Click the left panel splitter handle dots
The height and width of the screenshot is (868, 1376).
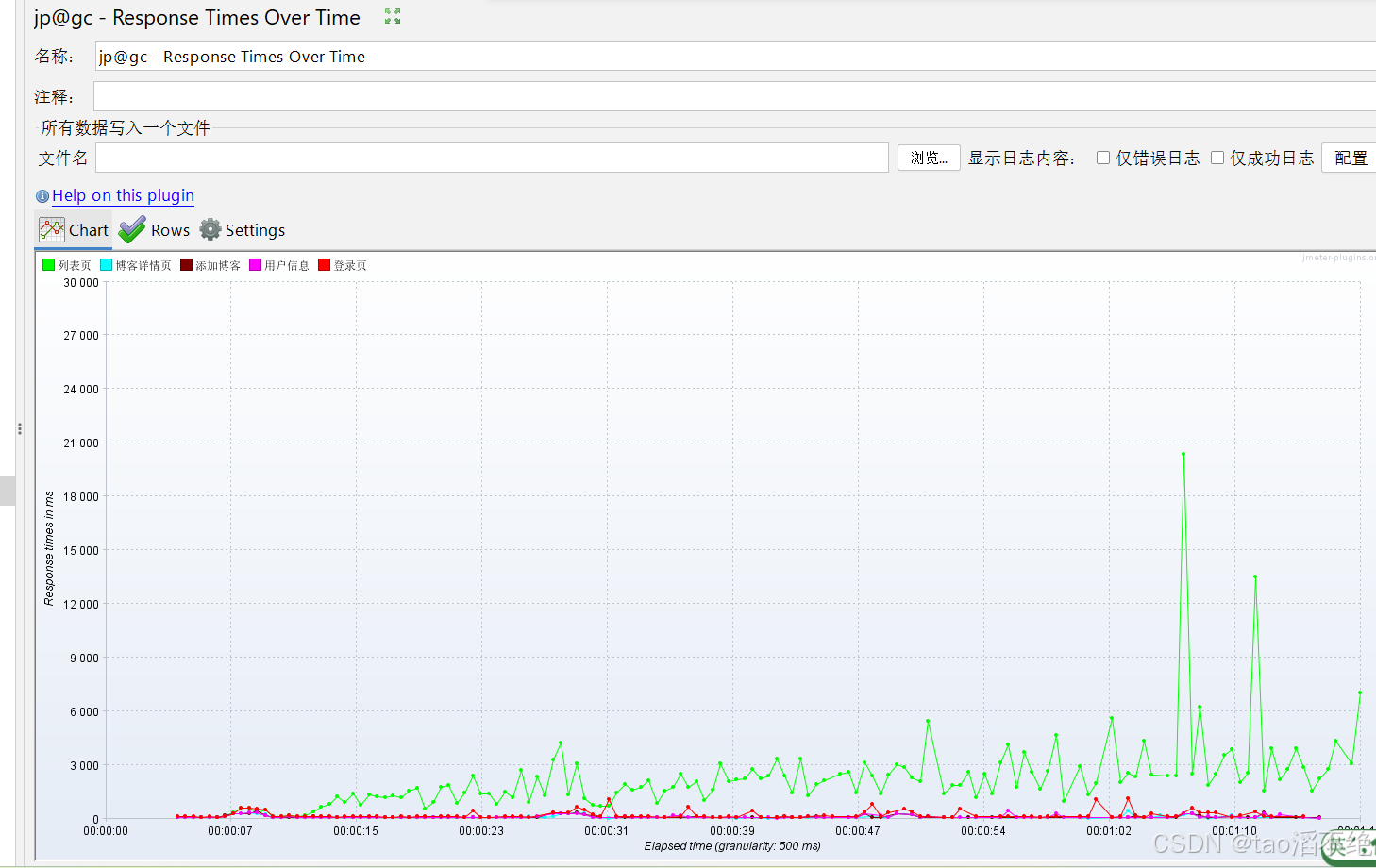coord(19,428)
